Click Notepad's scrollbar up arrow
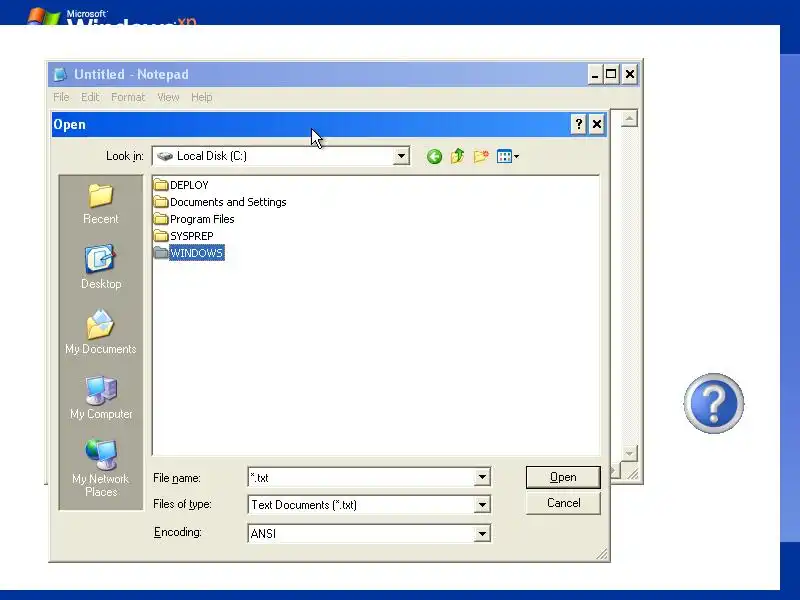This screenshot has height=600, width=800. click(629, 118)
